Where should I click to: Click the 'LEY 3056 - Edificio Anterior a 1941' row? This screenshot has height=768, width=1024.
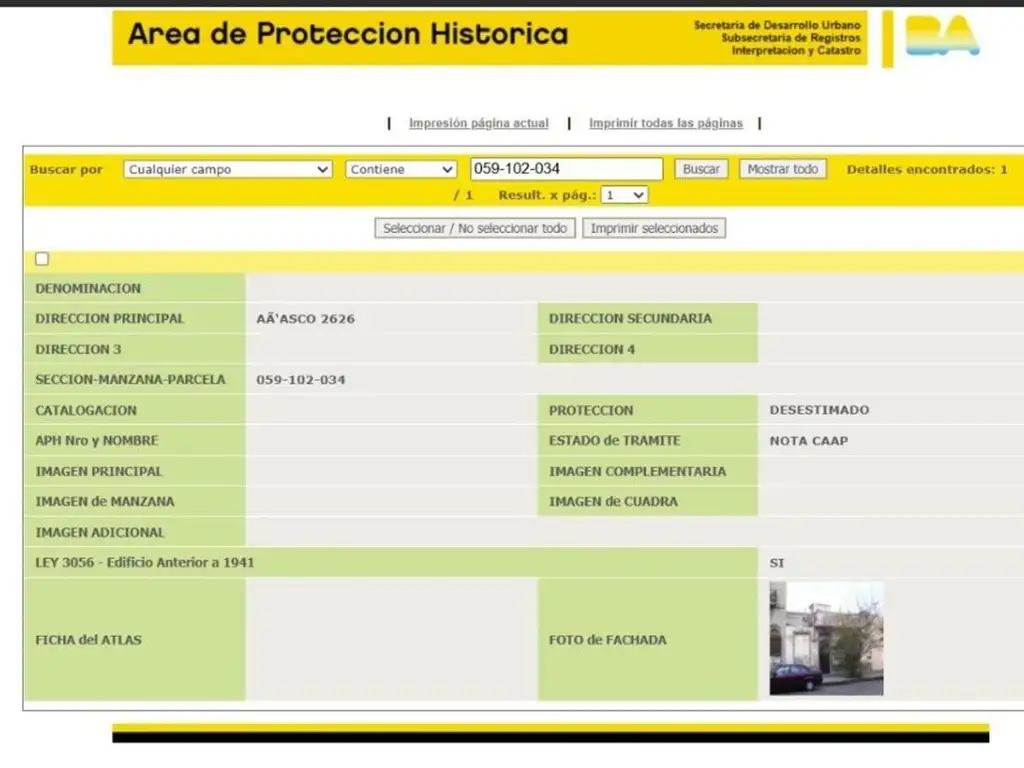point(145,563)
